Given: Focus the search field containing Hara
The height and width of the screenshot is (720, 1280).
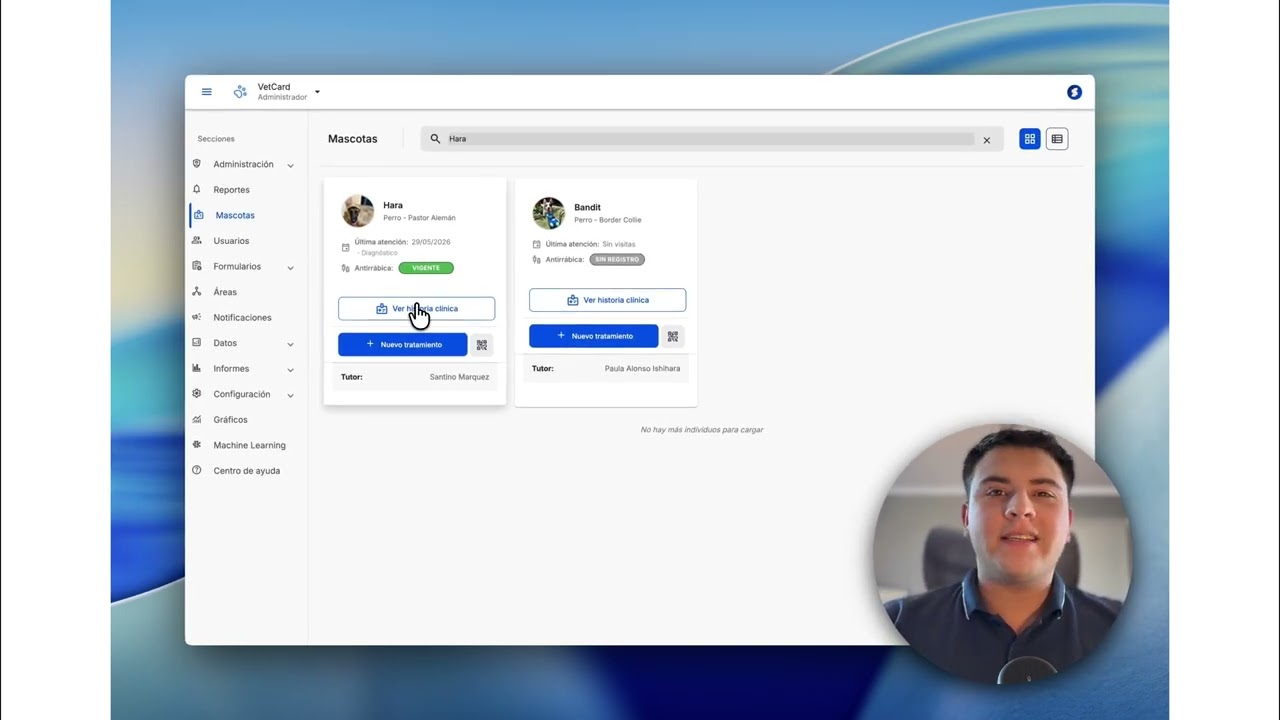Looking at the screenshot, I should coord(710,139).
